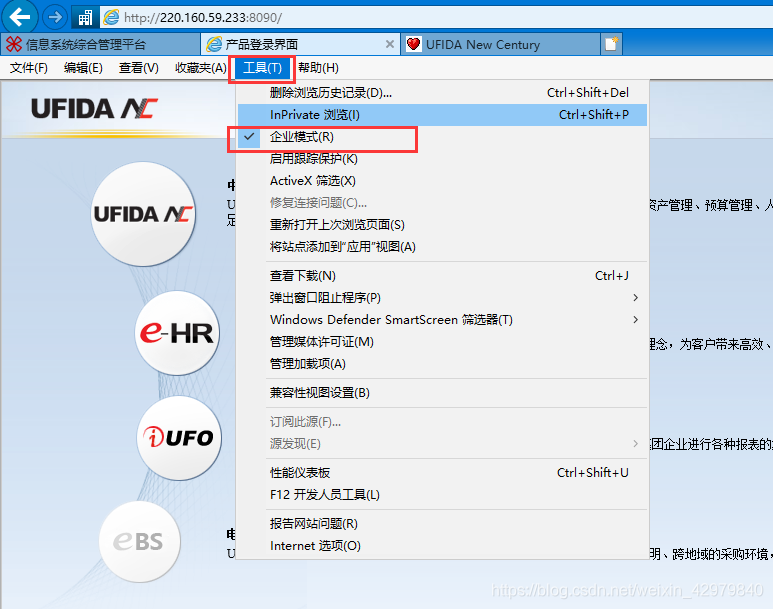Click the red heart icon on UFIDA tab
This screenshot has height=609, width=773.
click(413, 44)
